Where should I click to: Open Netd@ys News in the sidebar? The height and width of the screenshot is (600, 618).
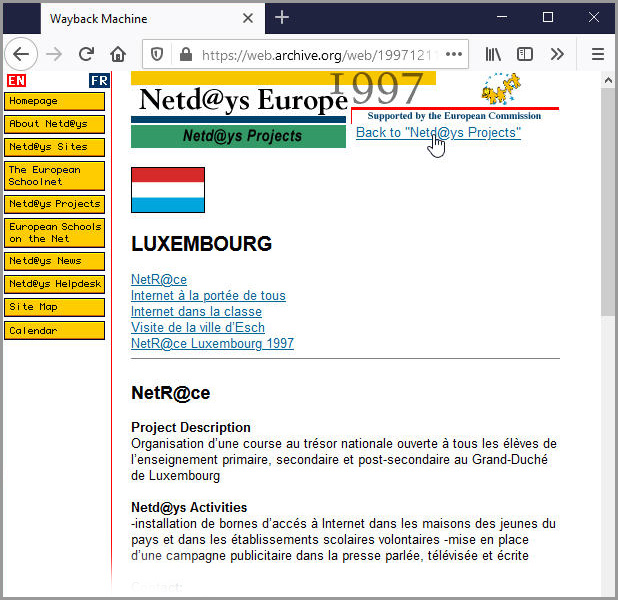(54, 261)
